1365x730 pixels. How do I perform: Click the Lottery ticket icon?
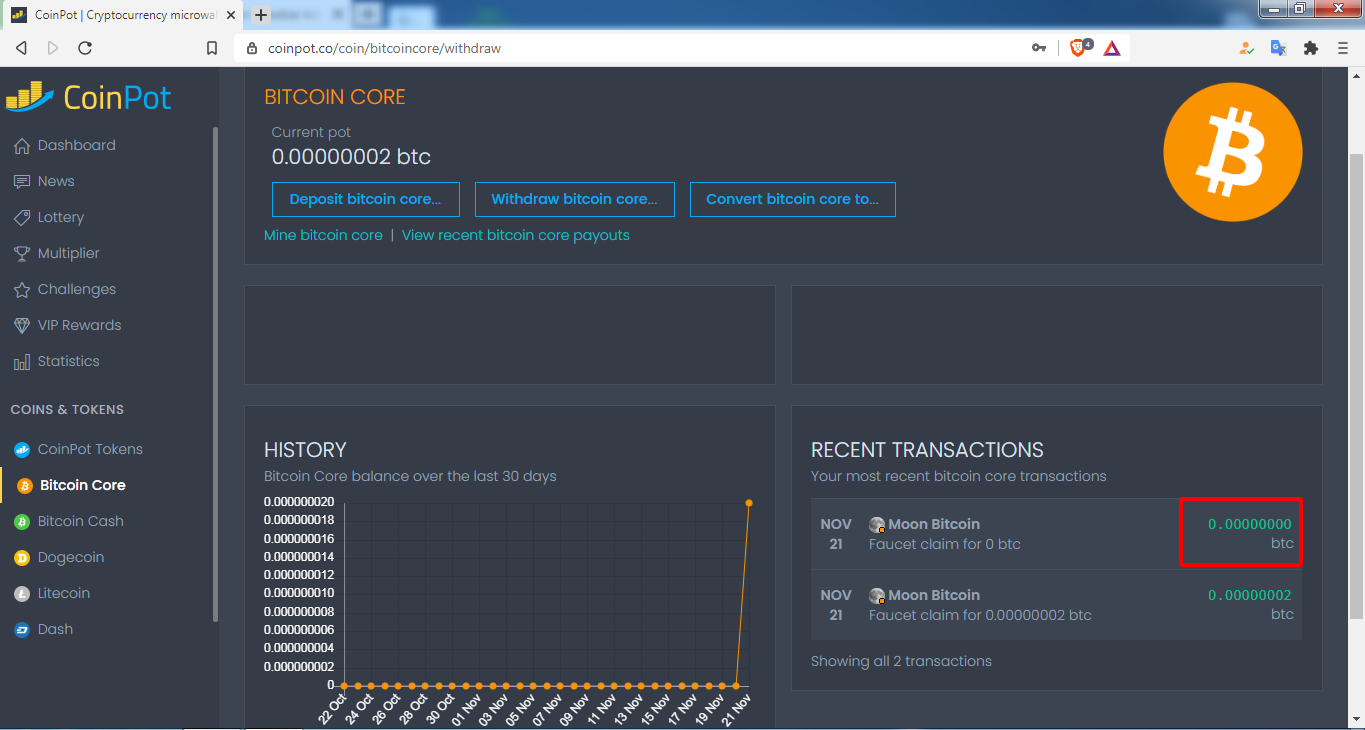(21, 218)
